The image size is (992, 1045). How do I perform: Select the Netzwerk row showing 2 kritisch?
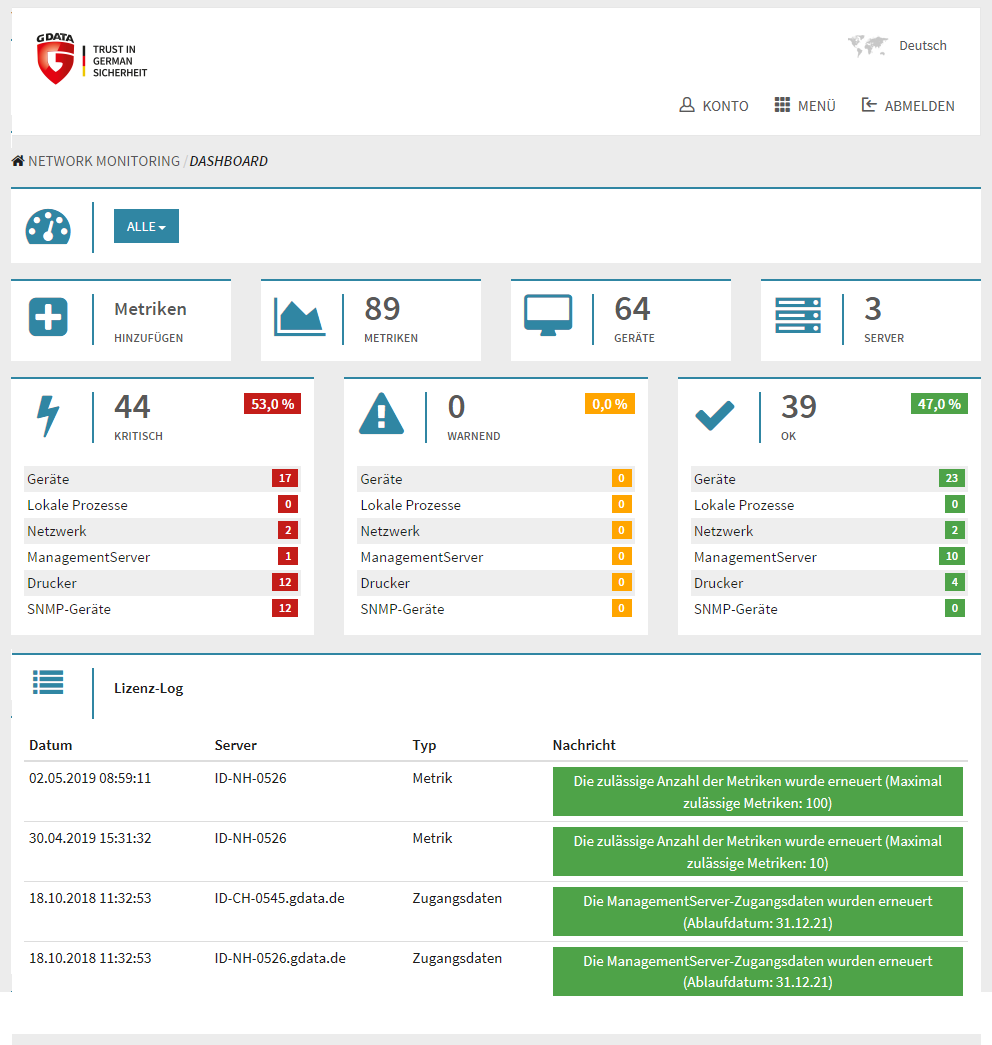(160, 530)
